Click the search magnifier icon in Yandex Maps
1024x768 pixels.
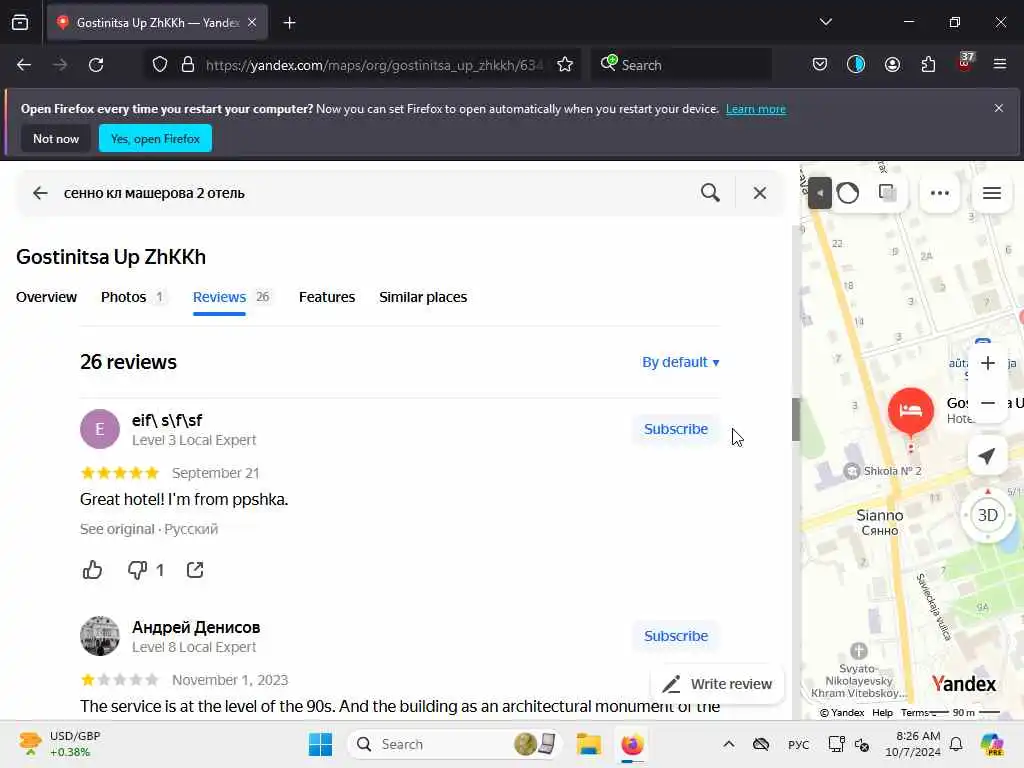[x=710, y=193]
